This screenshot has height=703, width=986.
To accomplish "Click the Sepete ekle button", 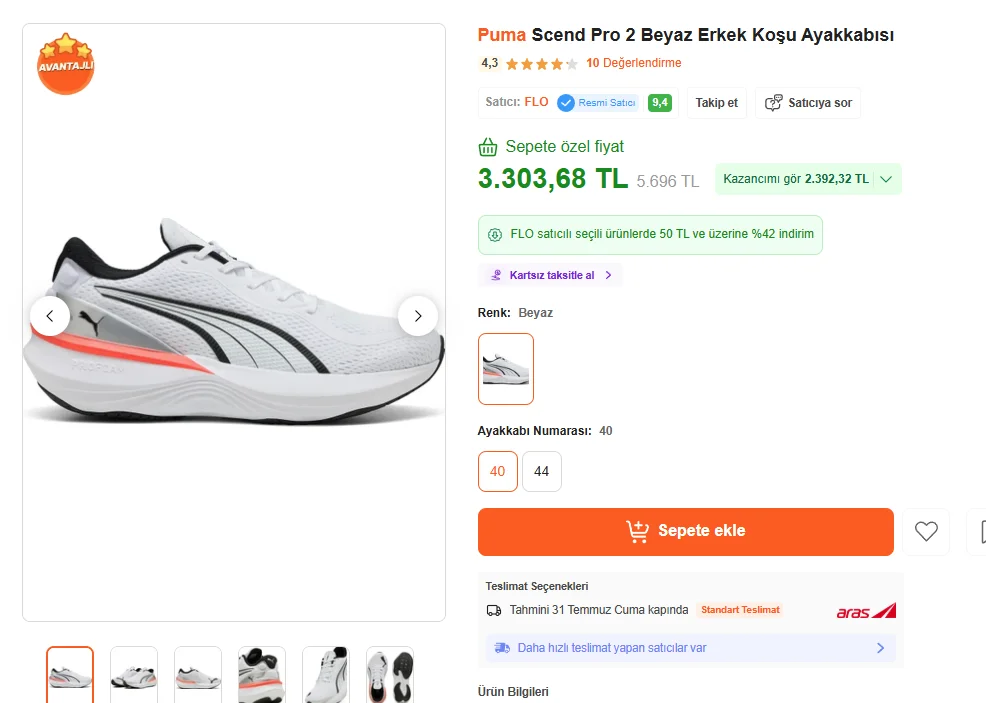I will click(685, 531).
